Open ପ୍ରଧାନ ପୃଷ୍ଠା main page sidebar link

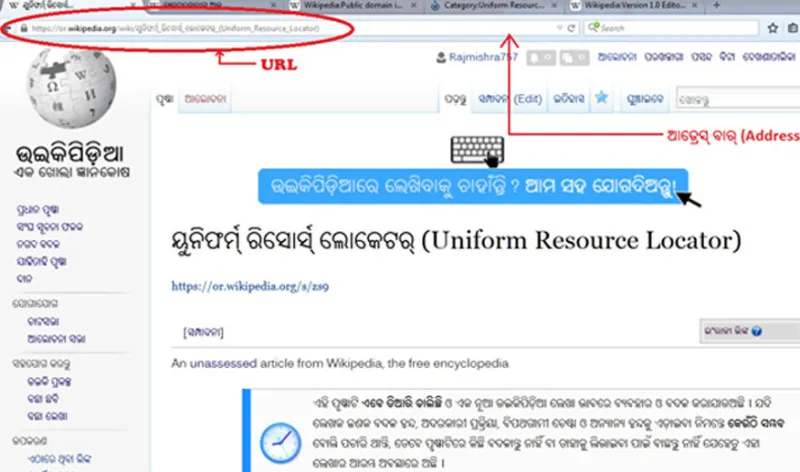click(x=38, y=210)
